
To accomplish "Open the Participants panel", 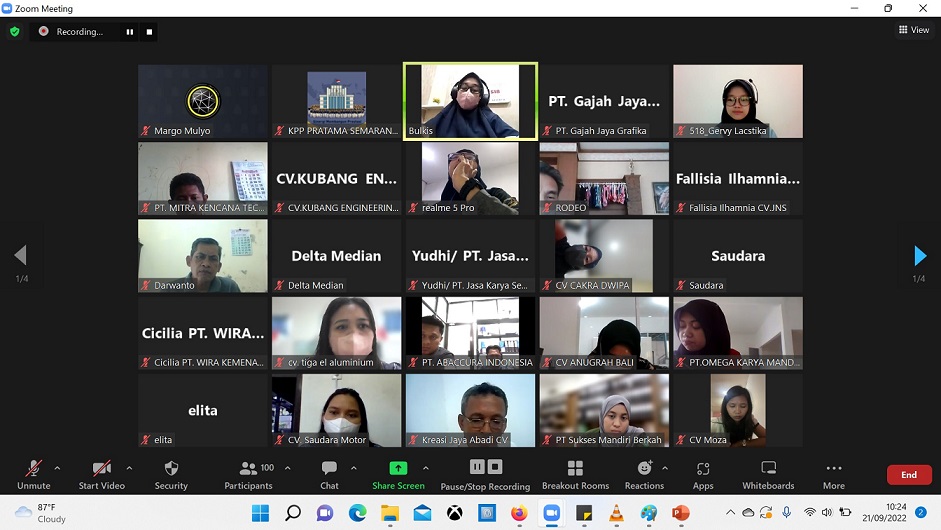I will pos(248,474).
